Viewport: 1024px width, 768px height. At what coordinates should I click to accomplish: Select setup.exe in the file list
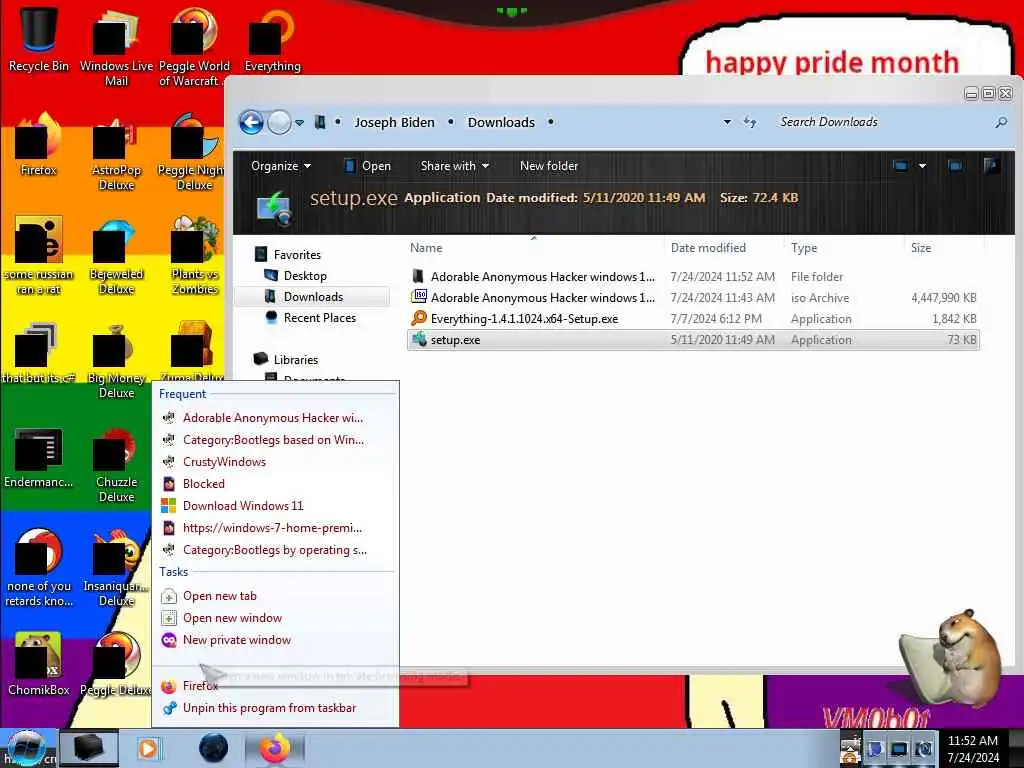coord(693,340)
